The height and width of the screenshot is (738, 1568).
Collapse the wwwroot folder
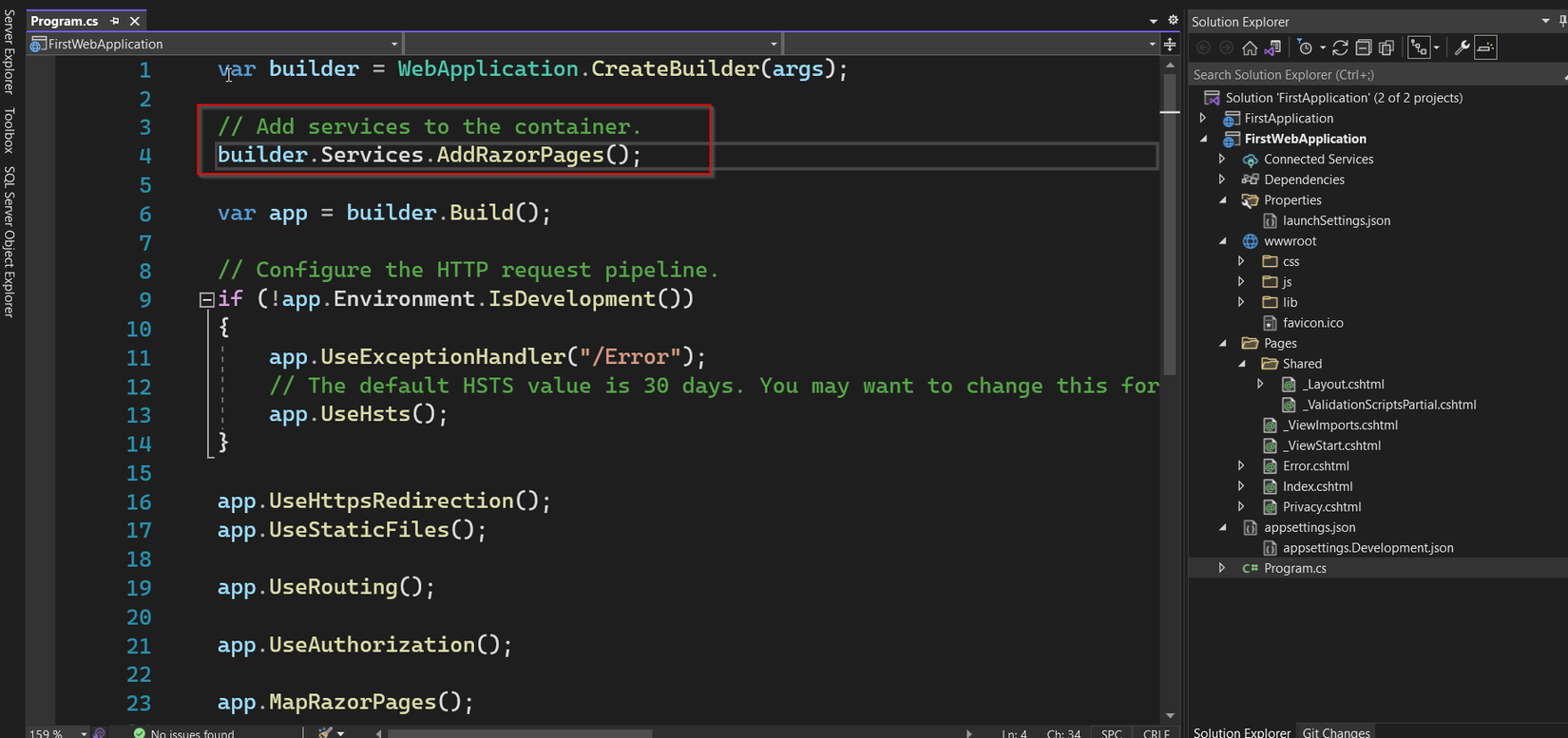point(1223,241)
